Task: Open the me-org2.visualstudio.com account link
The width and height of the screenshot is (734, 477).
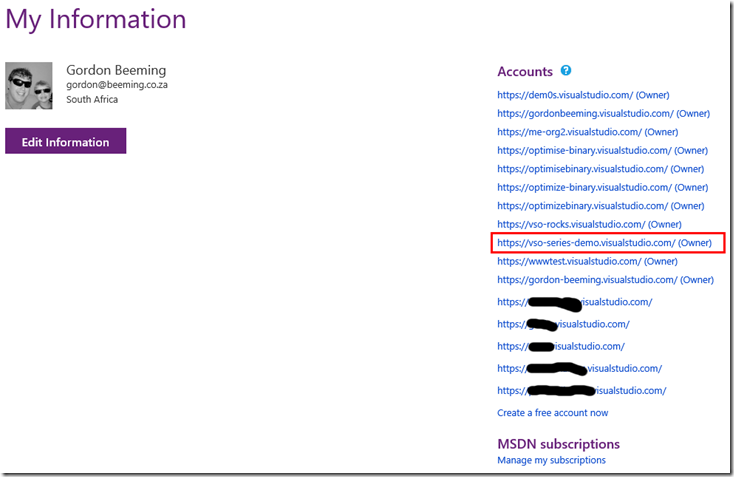Action: coord(587,132)
